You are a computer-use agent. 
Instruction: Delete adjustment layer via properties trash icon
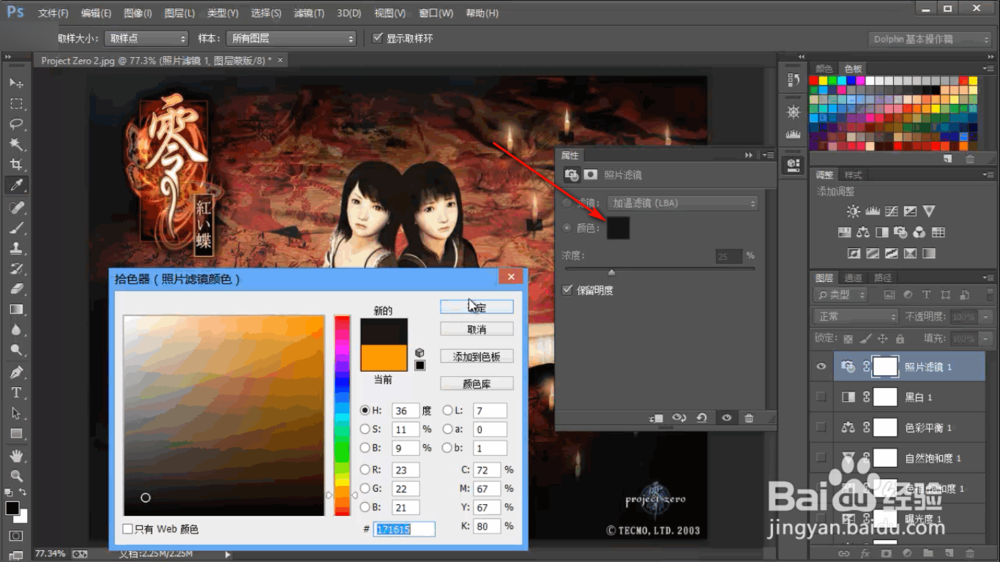pyautogui.click(x=749, y=418)
